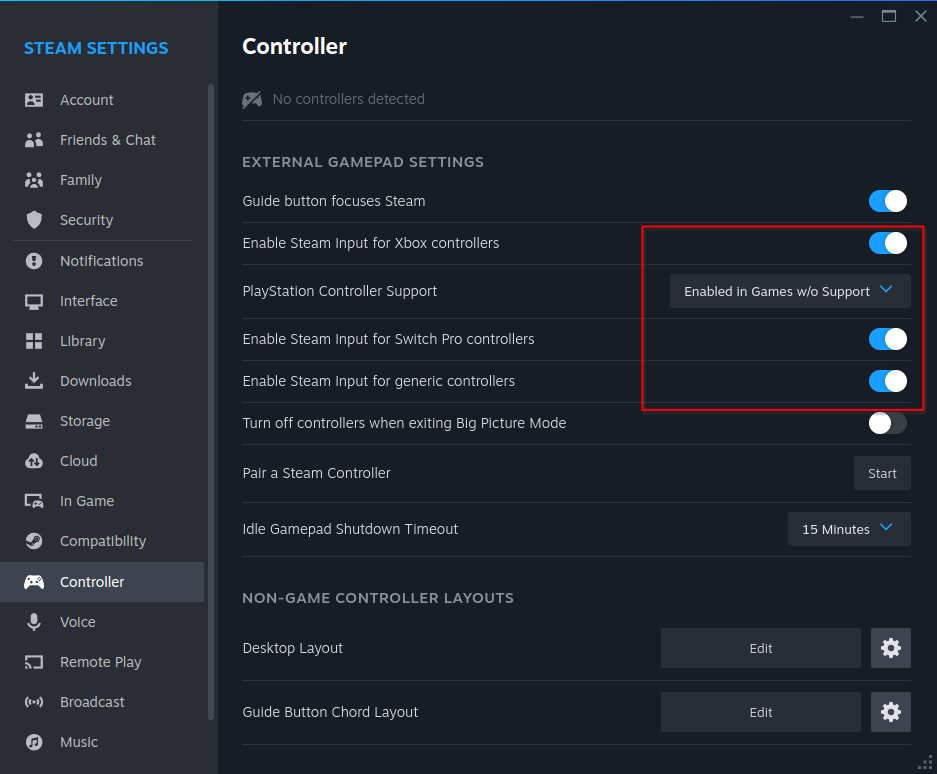
Task: Expand Idle Gamepad Shutdown Timeout dropdown
Action: pyautogui.click(x=848, y=529)
